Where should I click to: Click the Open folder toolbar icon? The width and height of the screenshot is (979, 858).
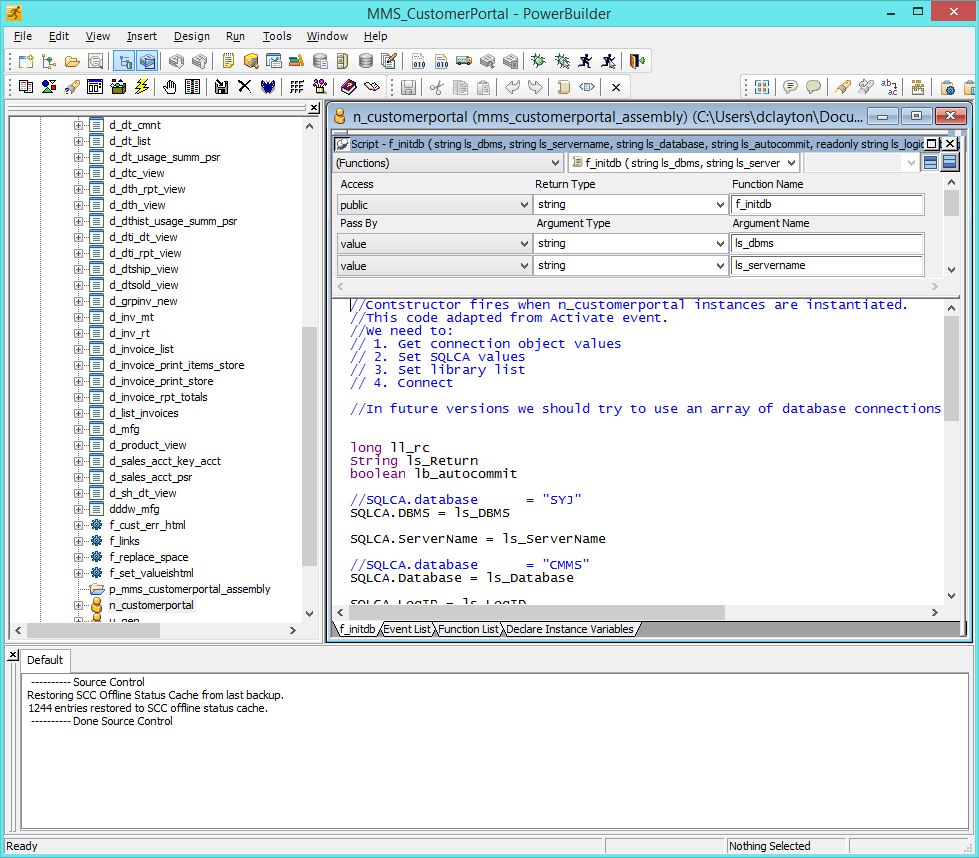click(x=72, y=61)
